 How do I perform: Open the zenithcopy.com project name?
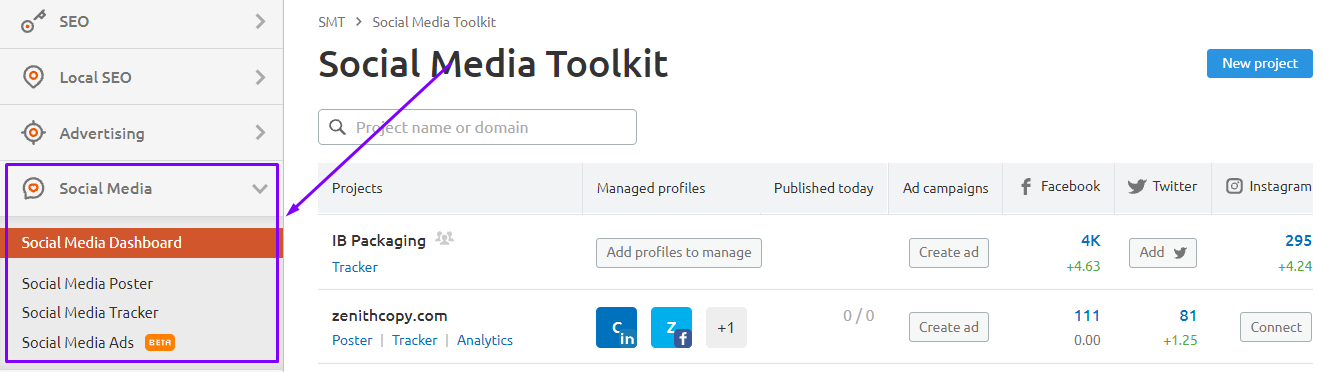[x=390, y=315]
